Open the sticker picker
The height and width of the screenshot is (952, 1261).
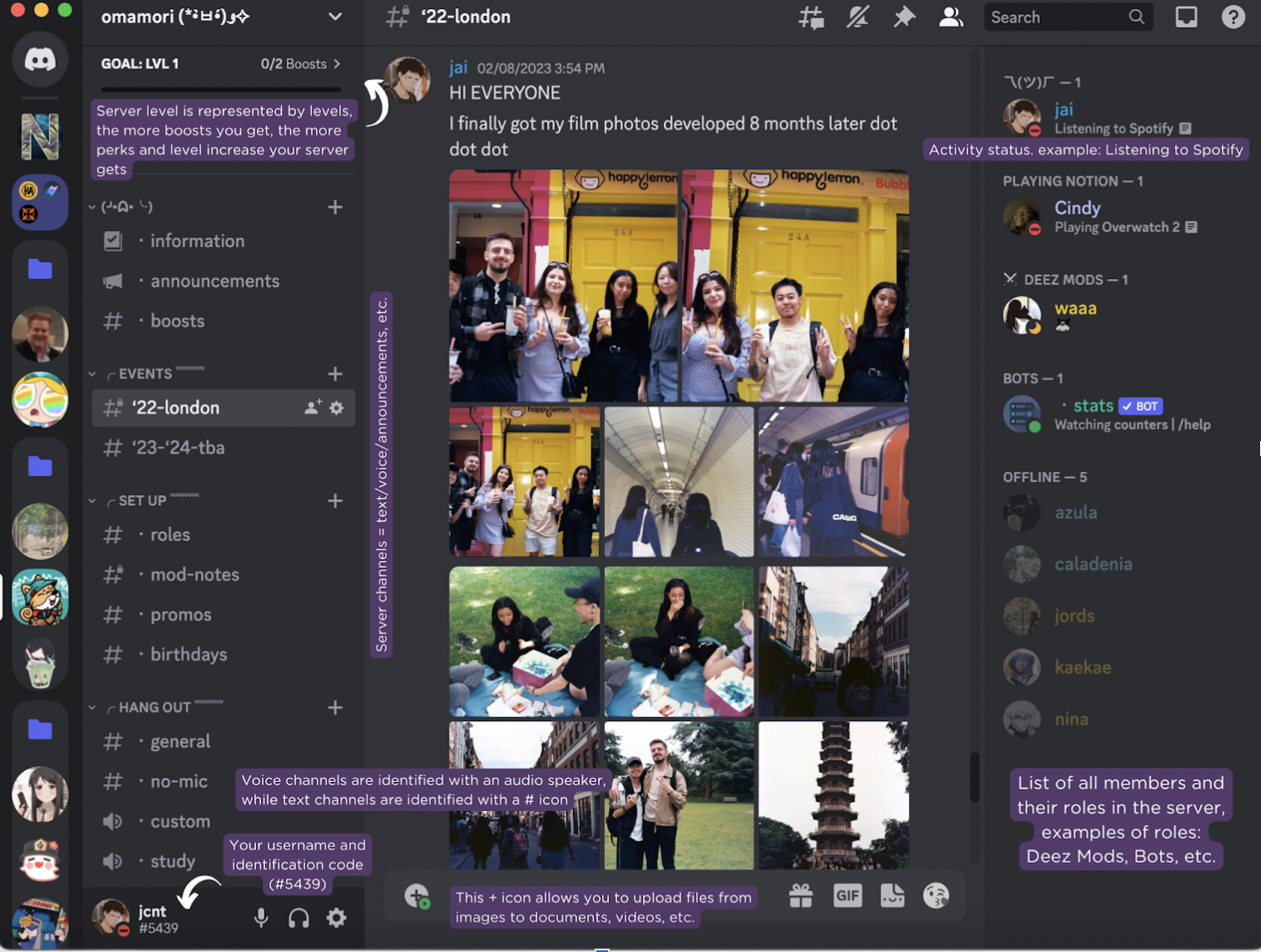(x=892, y=895)
